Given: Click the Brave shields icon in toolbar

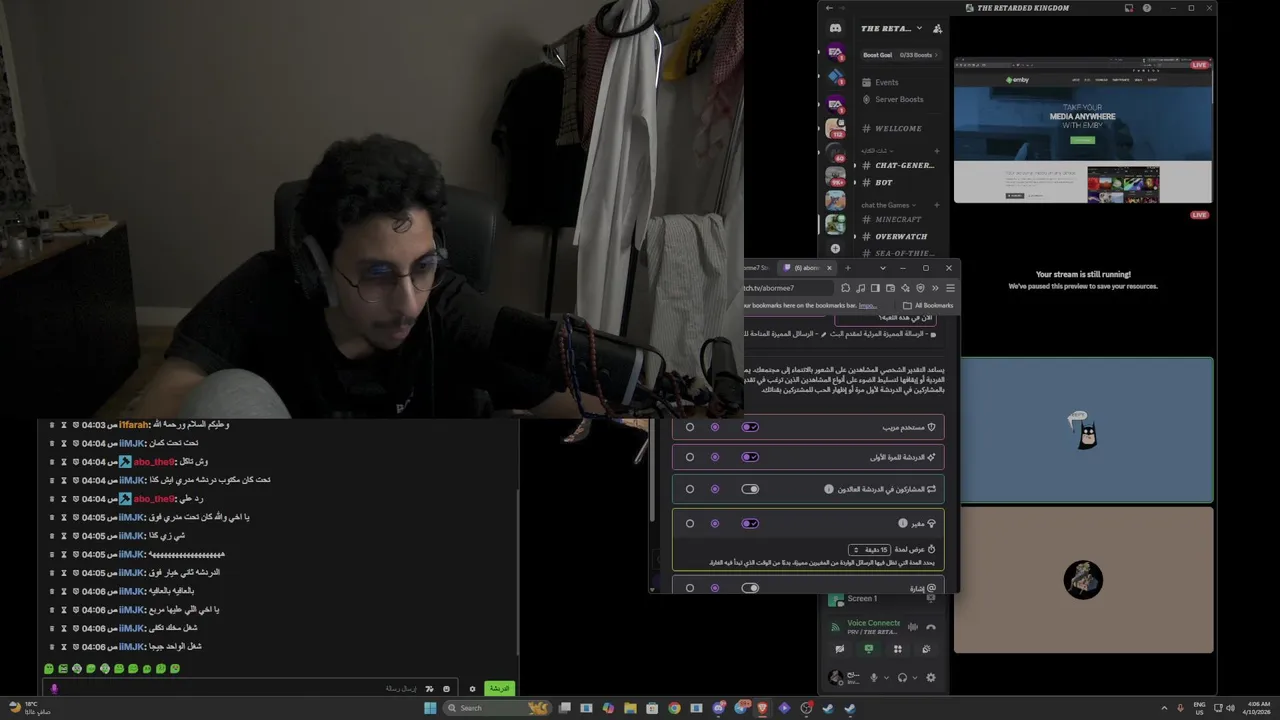Looking at the screenshot, I should click(x=920, y=288).
